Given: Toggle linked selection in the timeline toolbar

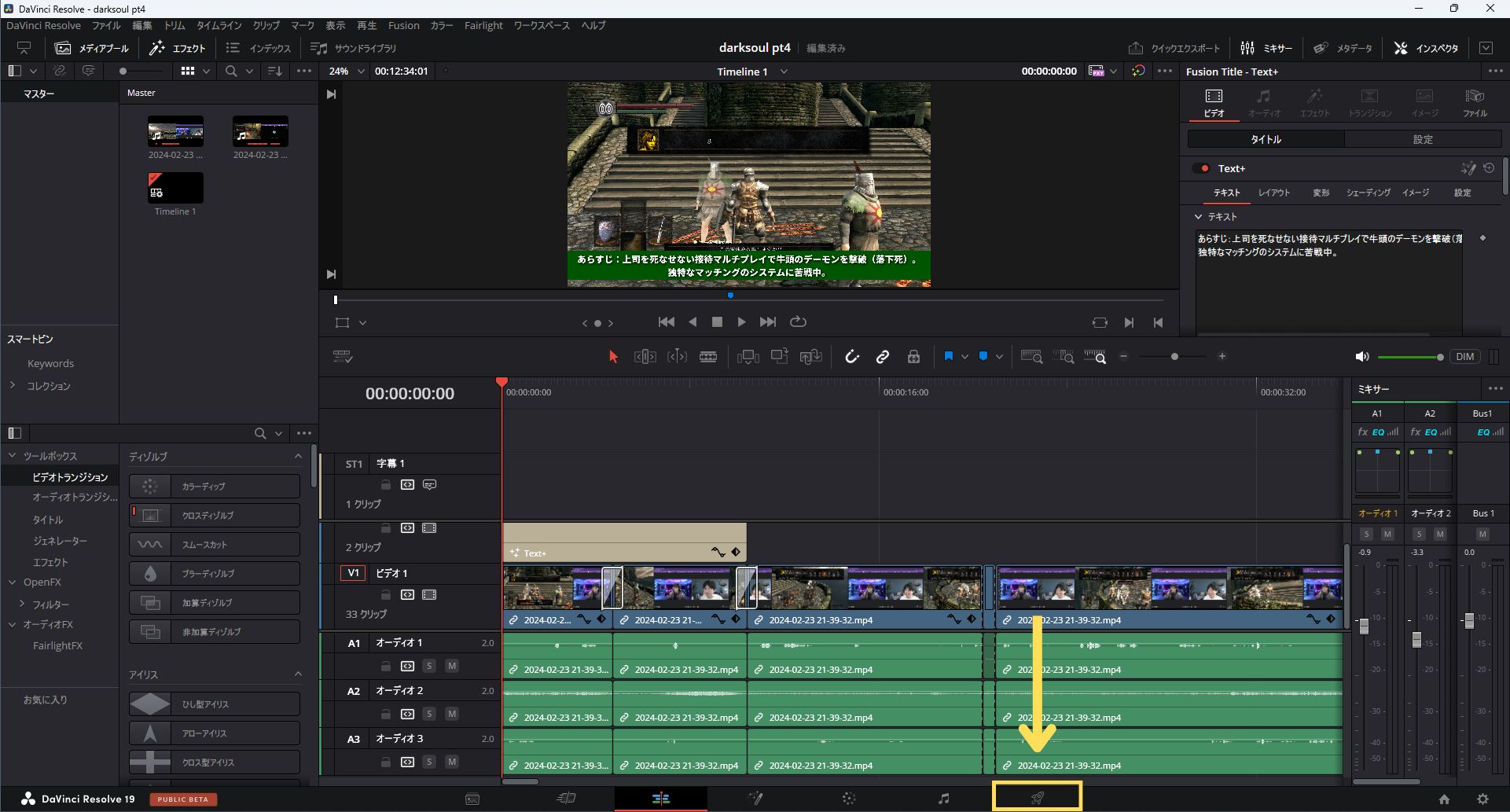Looking at the screenshot, I should pyautogui.click(x=883, y=356).
